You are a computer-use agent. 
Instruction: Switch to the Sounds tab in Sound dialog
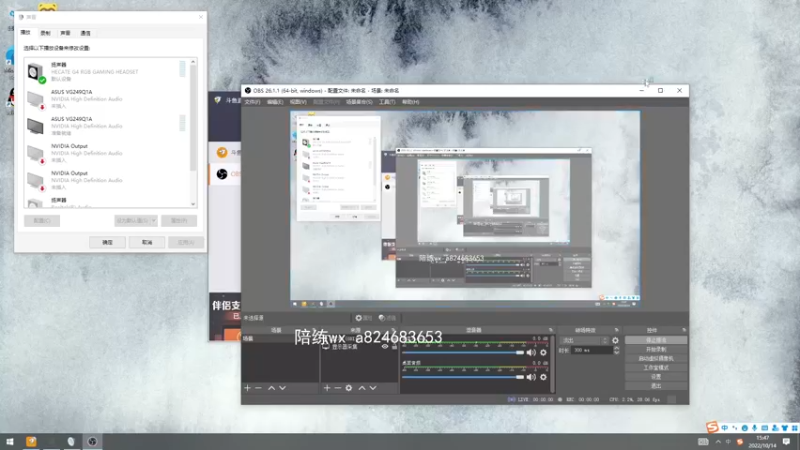(x=65, y=33)
